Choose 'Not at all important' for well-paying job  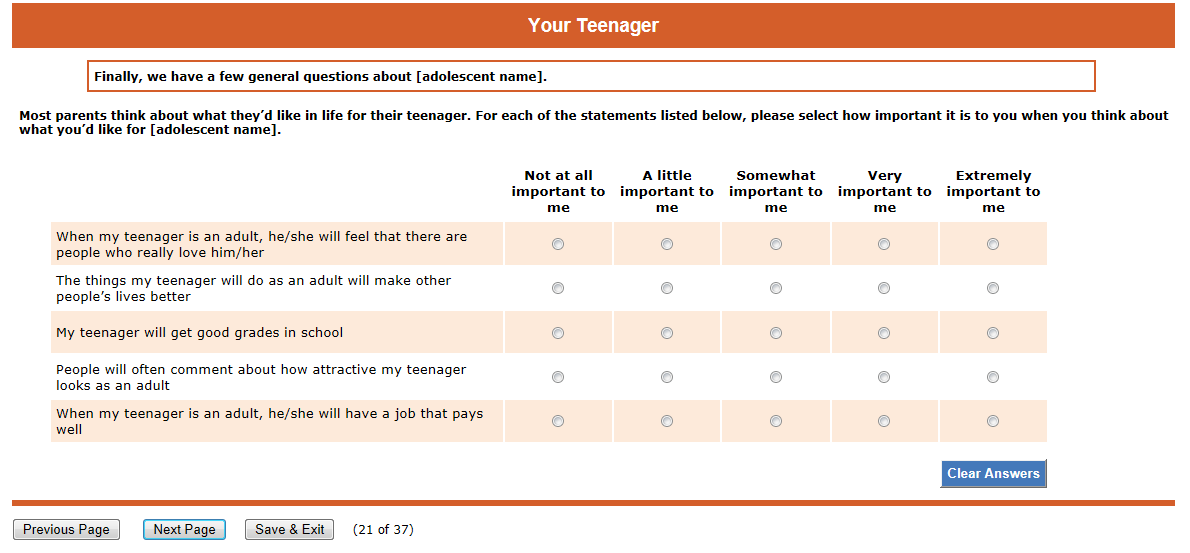(558, 421)
